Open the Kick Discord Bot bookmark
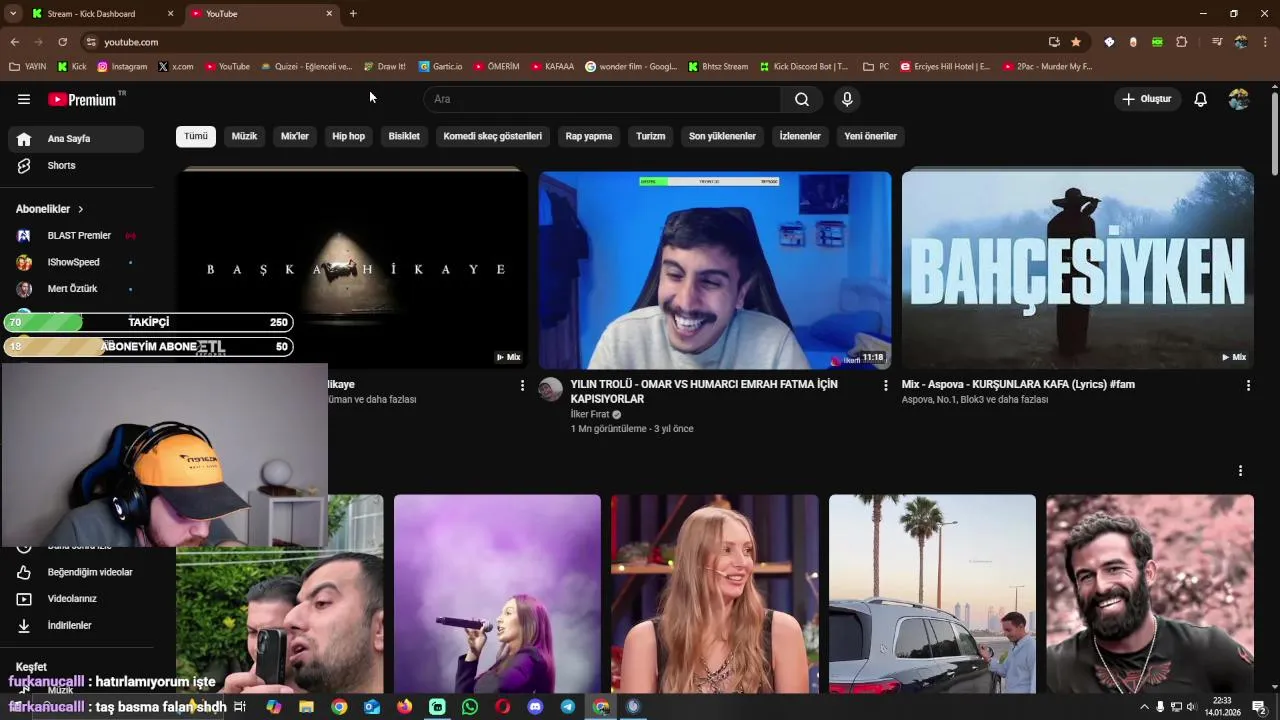Screen dimensions: 1280x720 [x=803, y=67]
